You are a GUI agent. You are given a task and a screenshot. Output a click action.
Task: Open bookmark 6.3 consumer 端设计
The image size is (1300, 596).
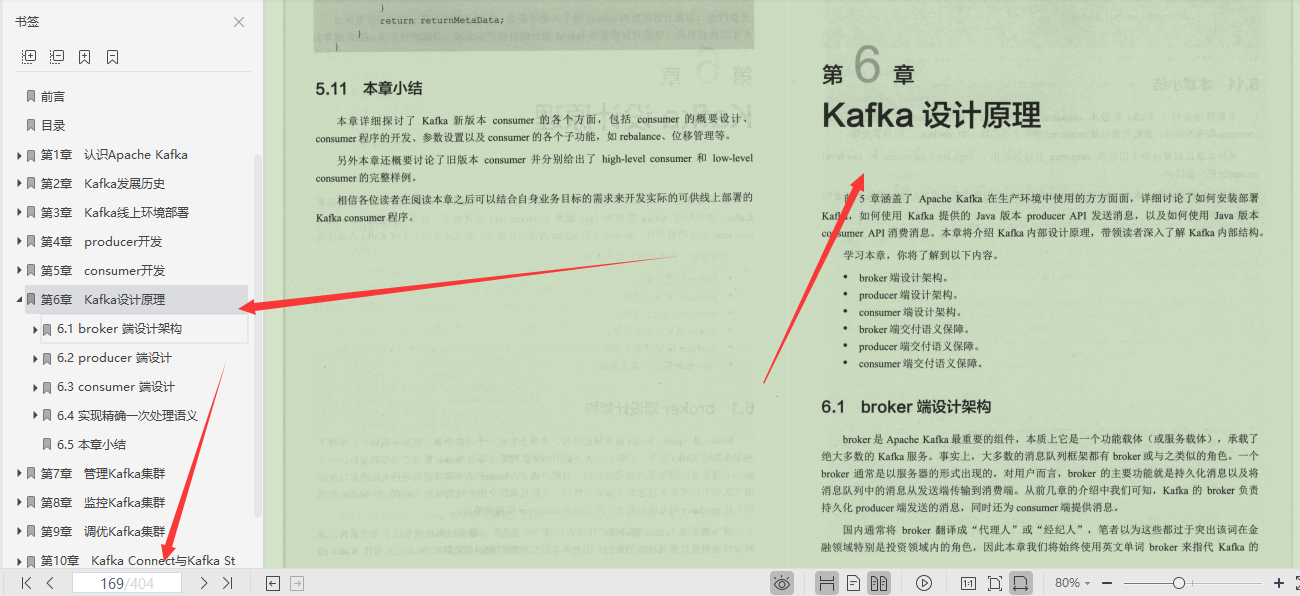click(116, 387)
